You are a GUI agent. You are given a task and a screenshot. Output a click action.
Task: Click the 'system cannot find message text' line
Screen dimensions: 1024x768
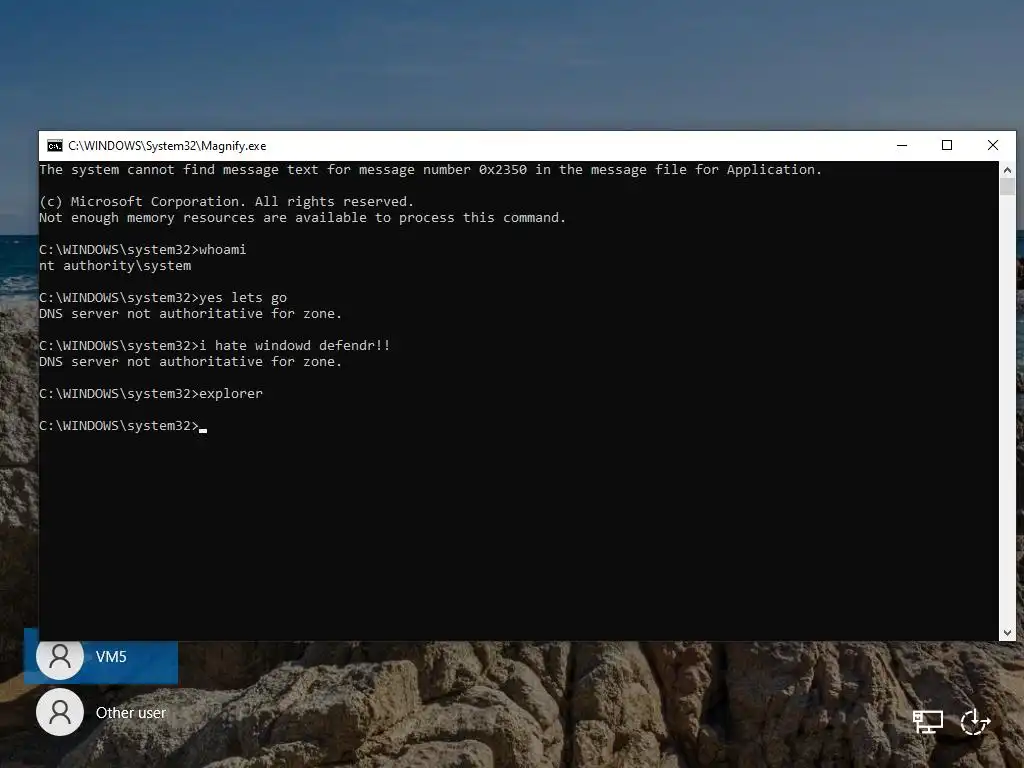(430, 170)
